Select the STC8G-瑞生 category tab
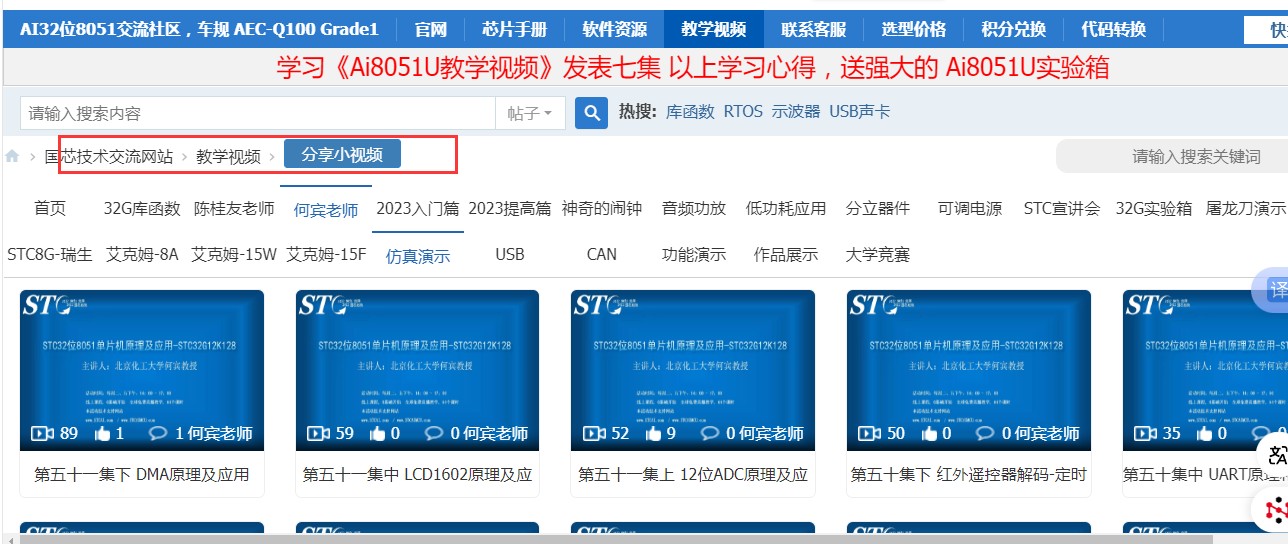 tap(50, 254)
